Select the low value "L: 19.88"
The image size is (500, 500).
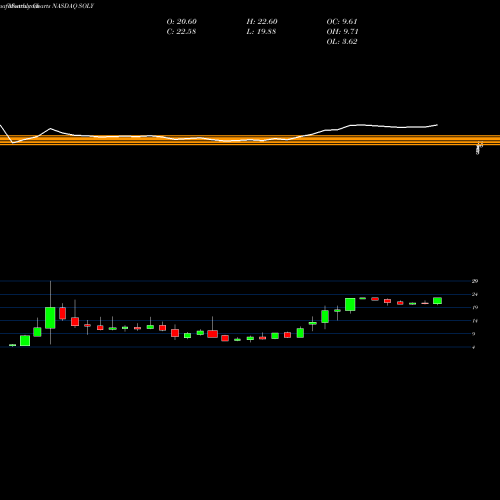pos(261,32)
